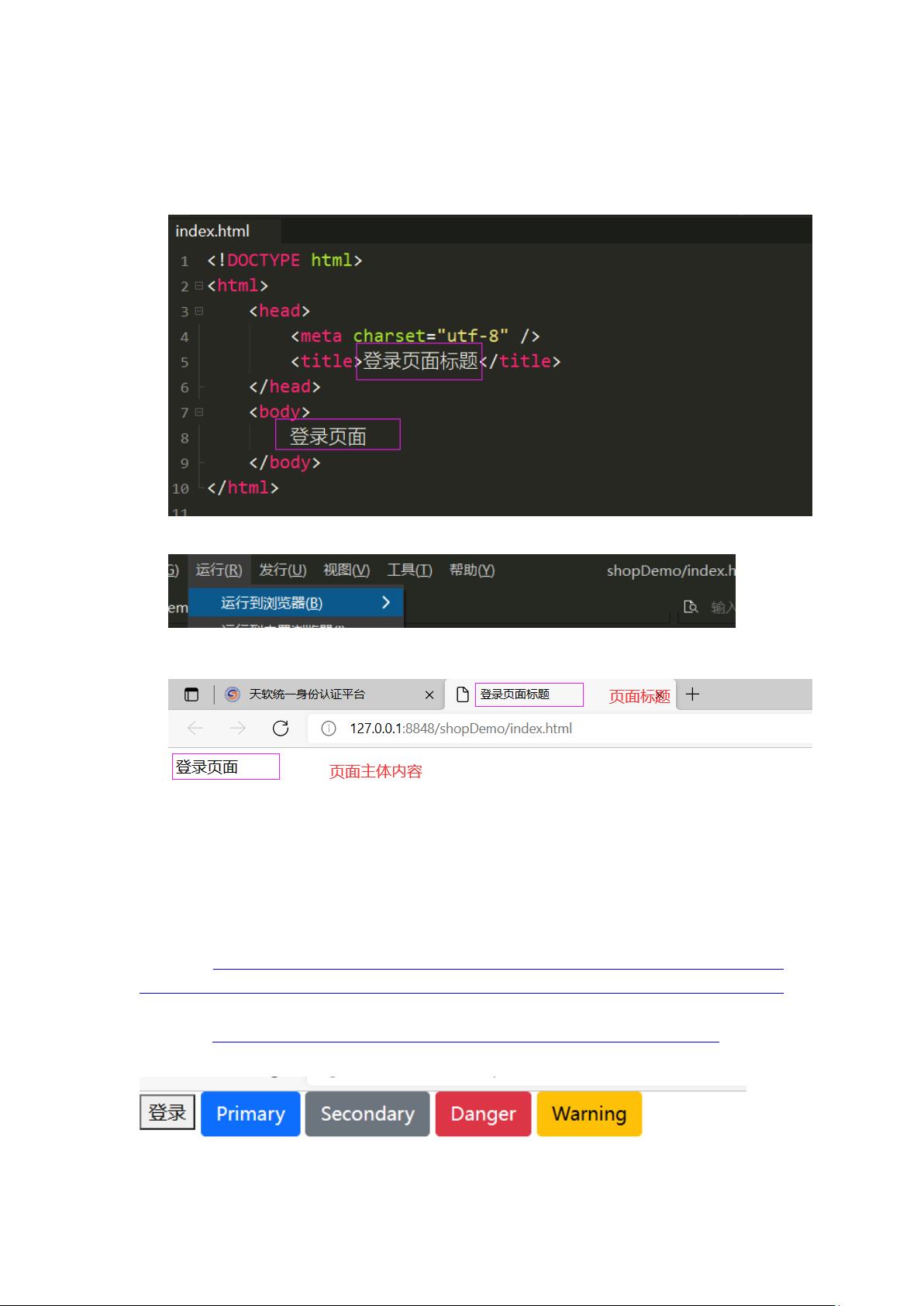Click the browser back arrow

[195, 729]
